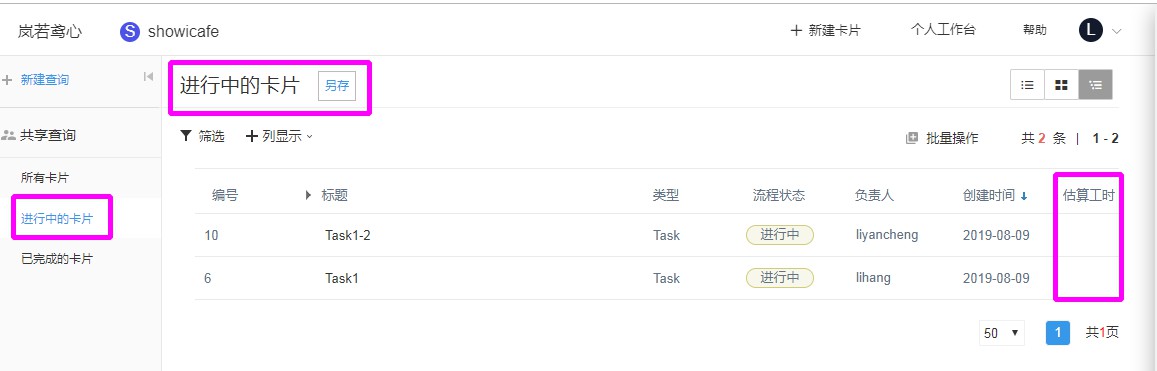Select 已完成的卡片 query
Viewport: 1157px width, 371px height.
[x=57, y=259]
